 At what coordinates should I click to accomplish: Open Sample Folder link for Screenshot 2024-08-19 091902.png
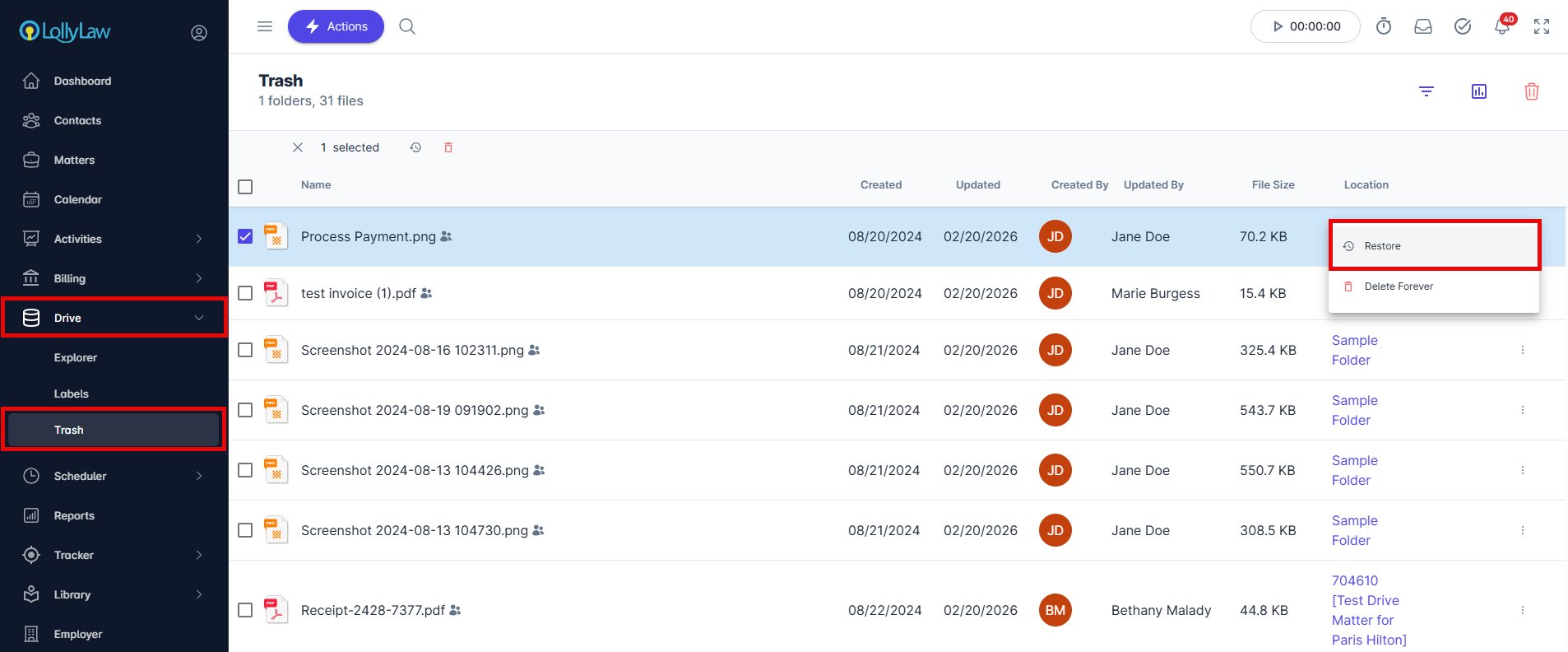[1355, 410]
